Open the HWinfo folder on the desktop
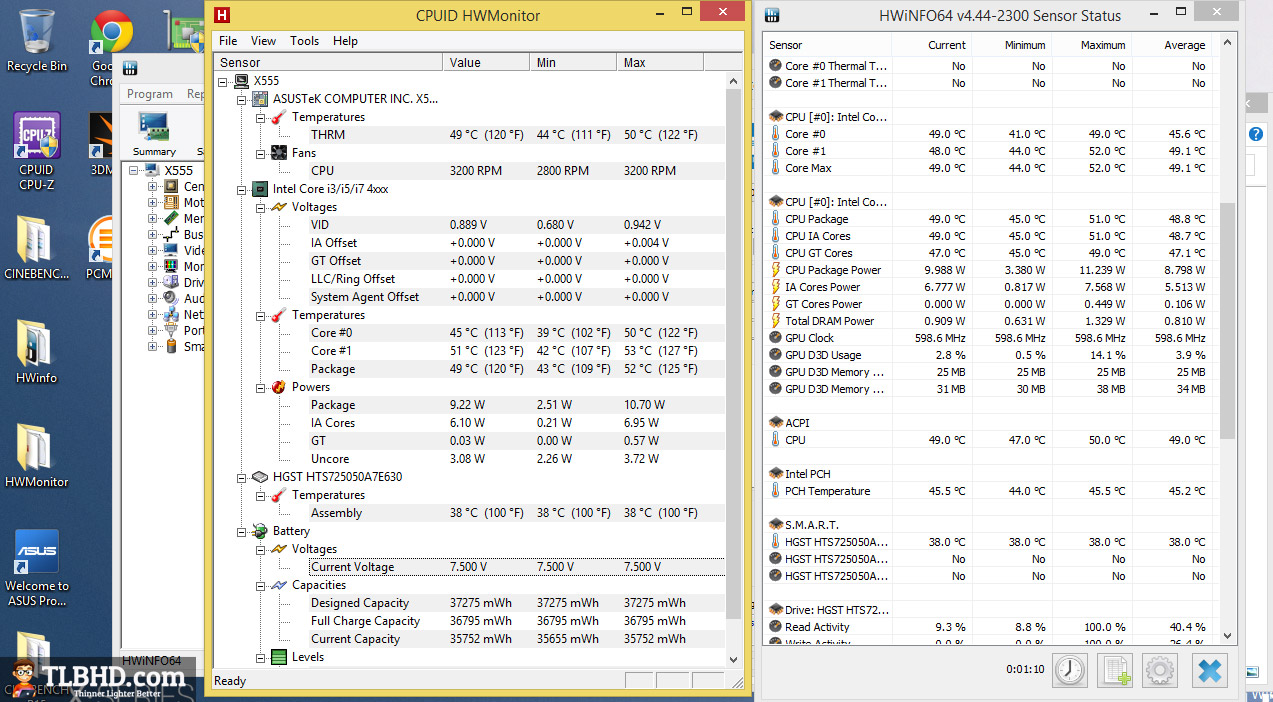 pyautogui.click(x=37, y=351)
